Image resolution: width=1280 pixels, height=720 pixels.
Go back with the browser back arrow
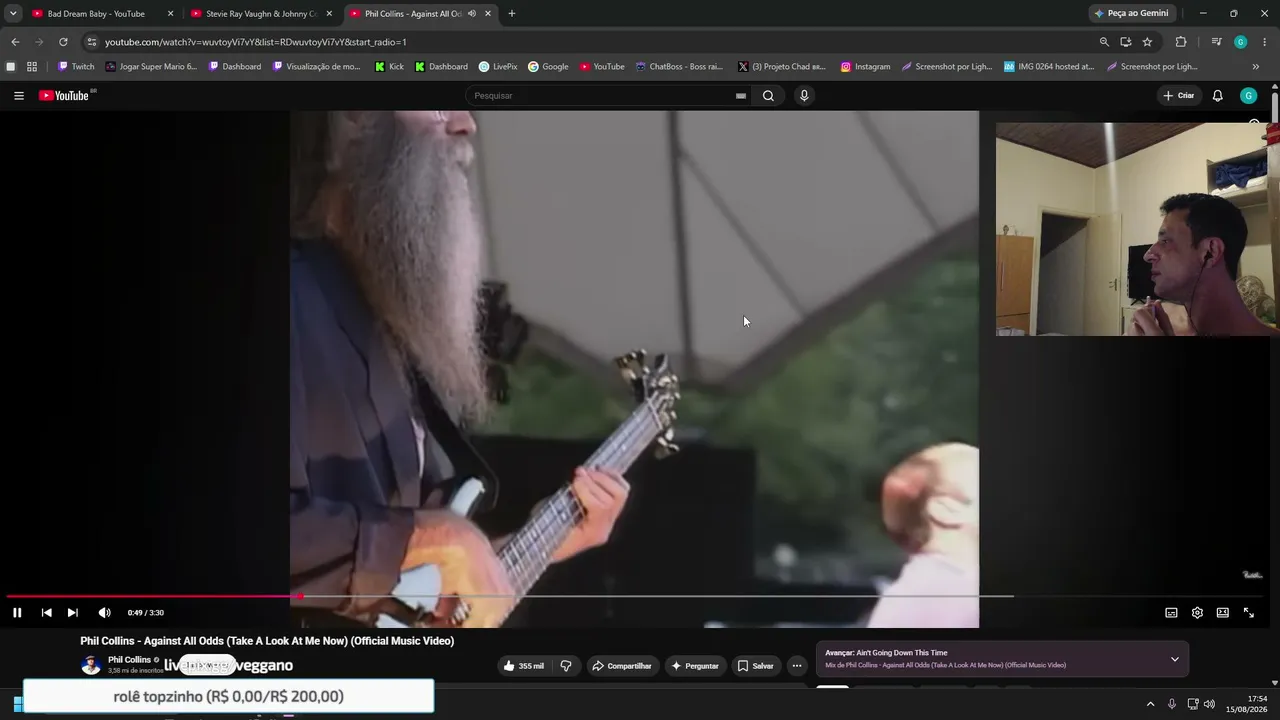click(15, 42)
